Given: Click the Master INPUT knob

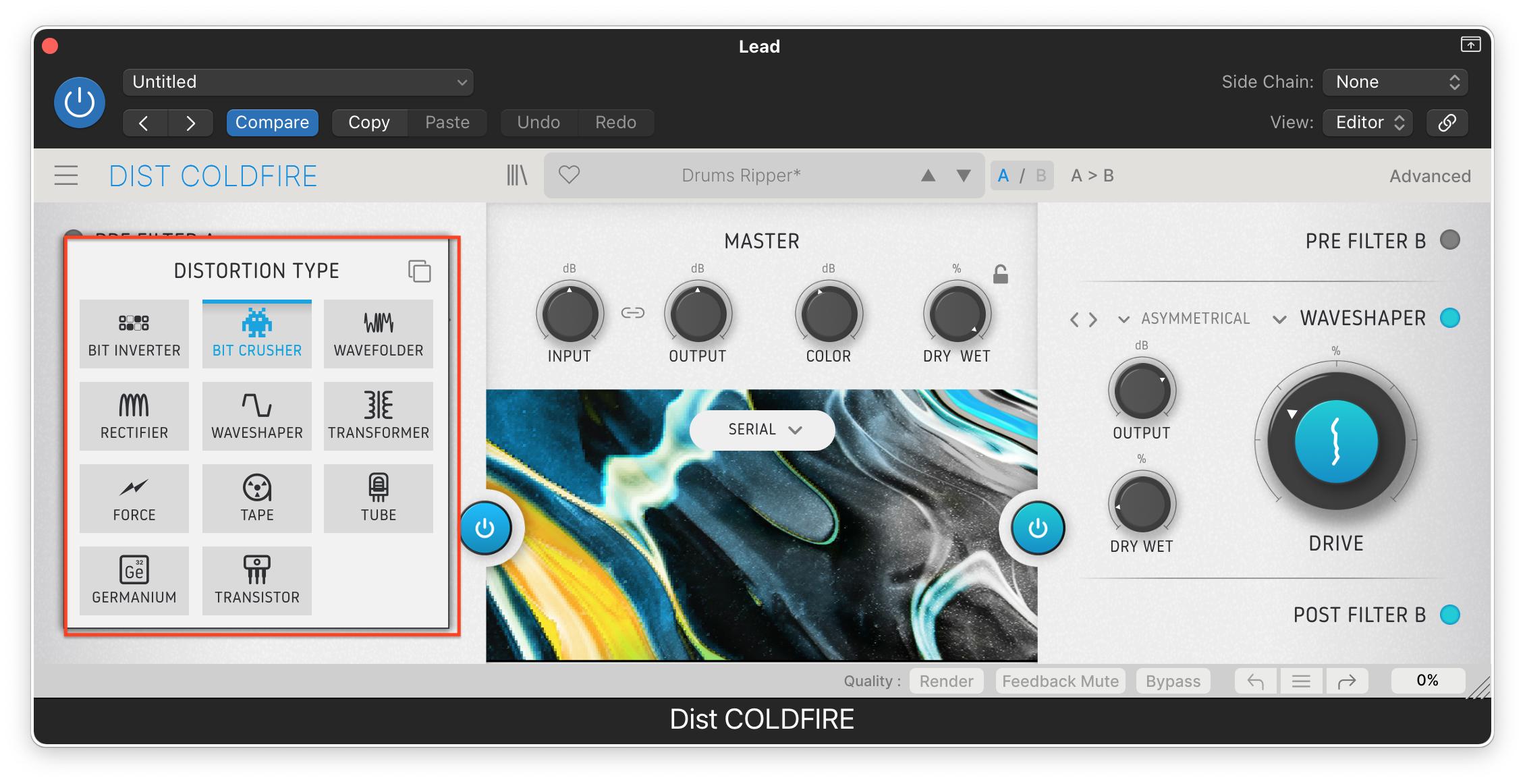Looking at the screenshot, I should (570, 314).
